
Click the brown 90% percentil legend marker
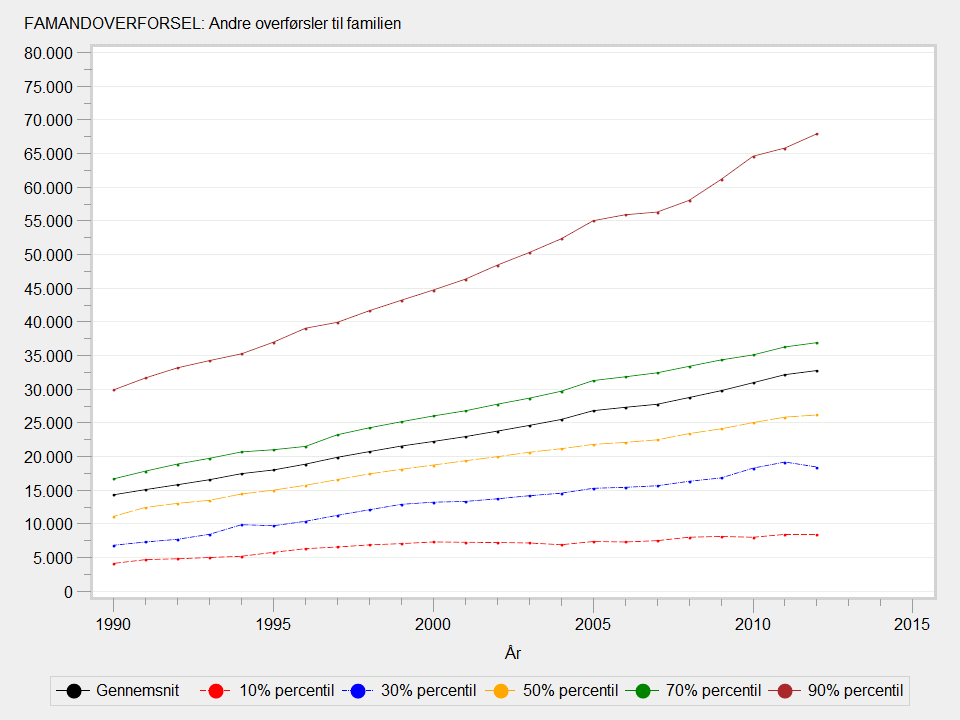786,690
